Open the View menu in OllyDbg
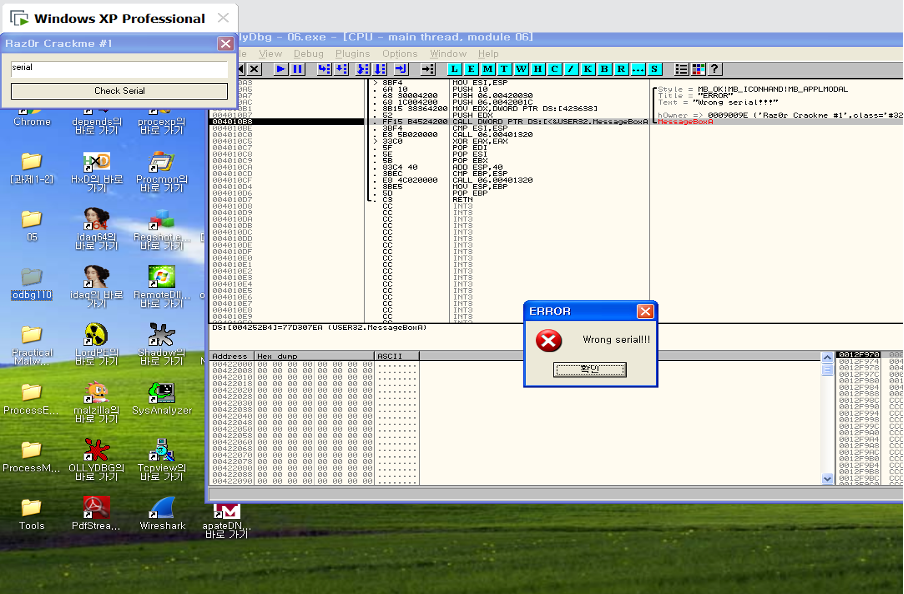Image resolution: width=904 pixels, height=594 pixels. pos(270,54)
